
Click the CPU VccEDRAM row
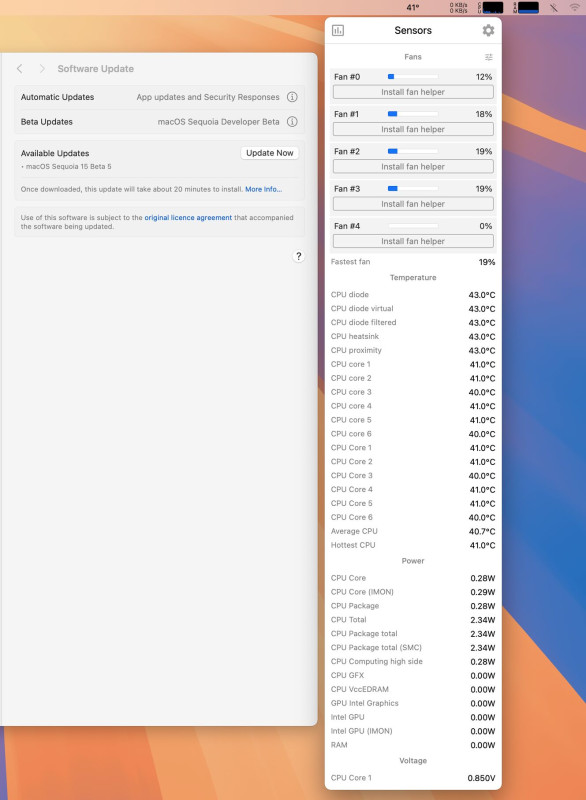point(413,689)
